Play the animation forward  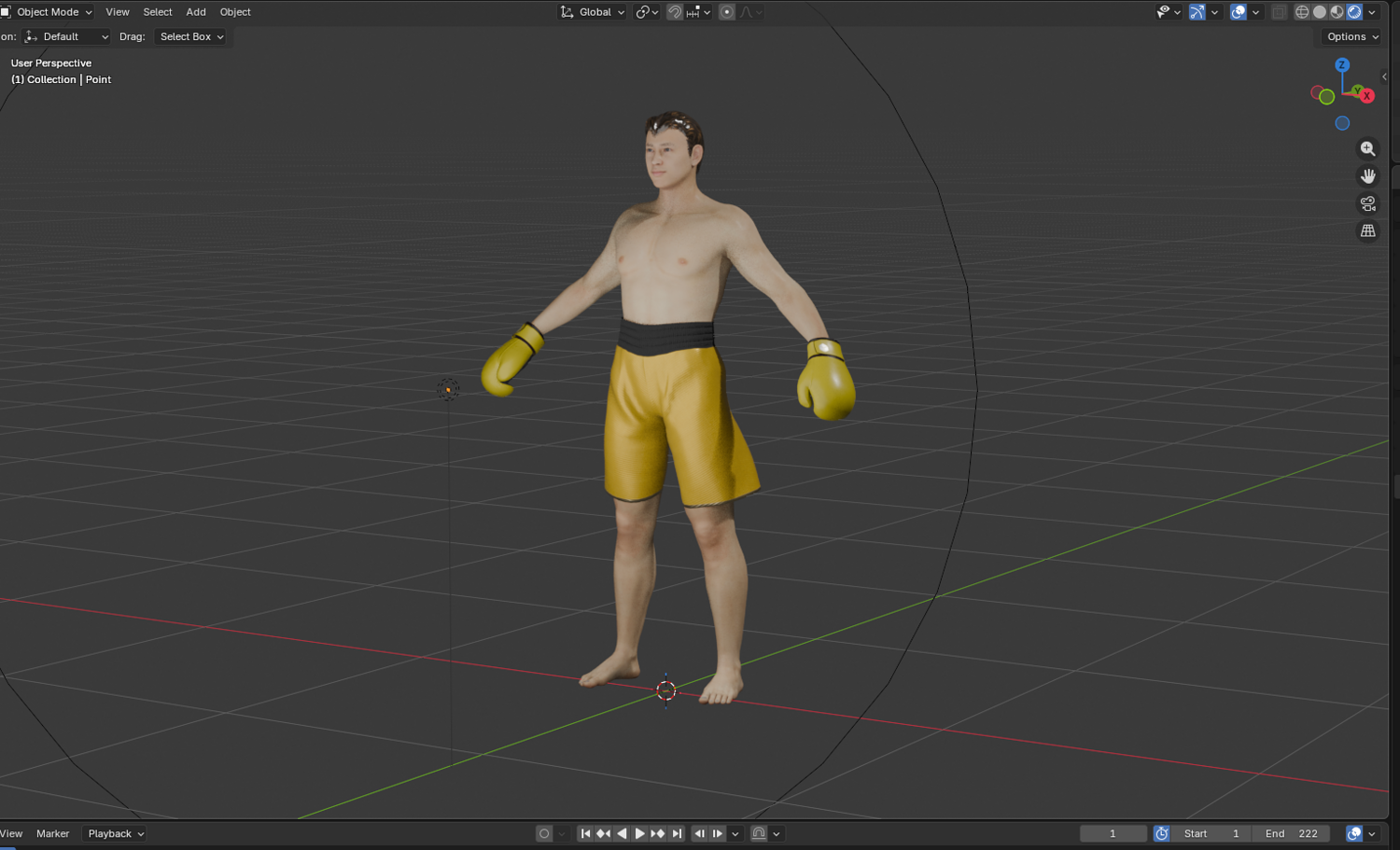pyautogui.click(x=640, y=833)
